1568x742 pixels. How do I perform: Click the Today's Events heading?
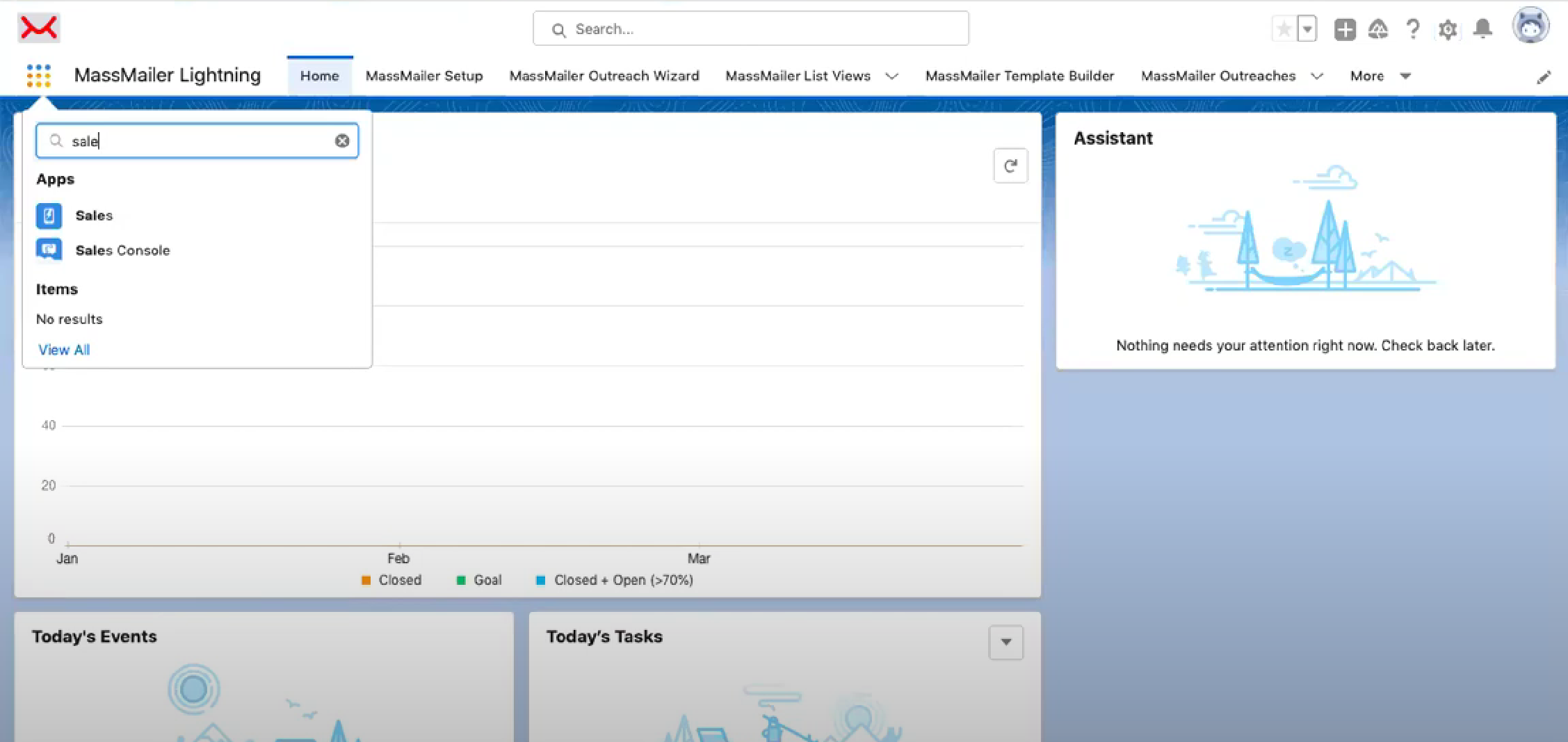tap(95, 636)
